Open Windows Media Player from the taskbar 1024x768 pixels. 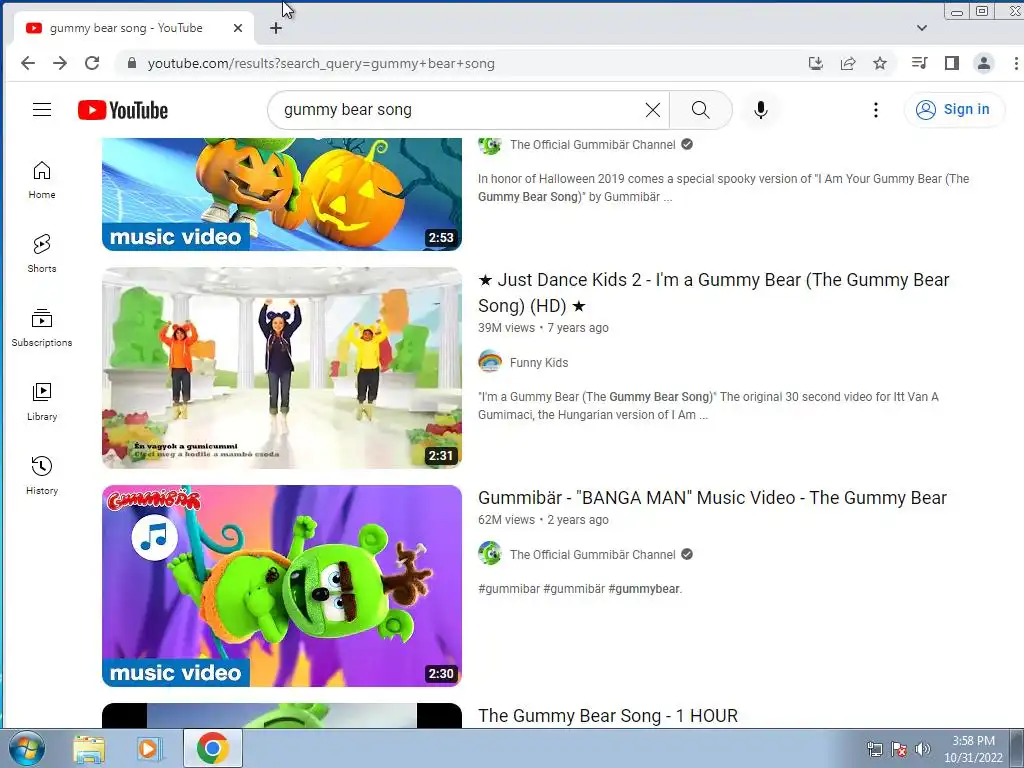pyautogui.click(x=148, y=748)
